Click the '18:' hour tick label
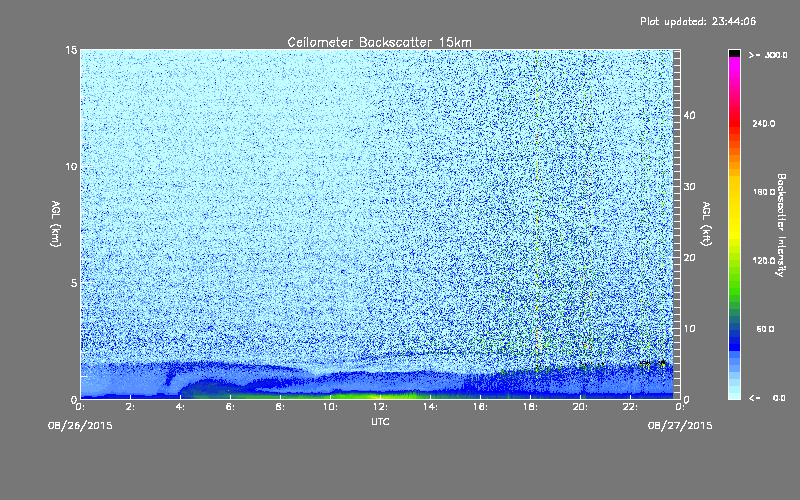800x500 pixels. (x=530, y=407)
